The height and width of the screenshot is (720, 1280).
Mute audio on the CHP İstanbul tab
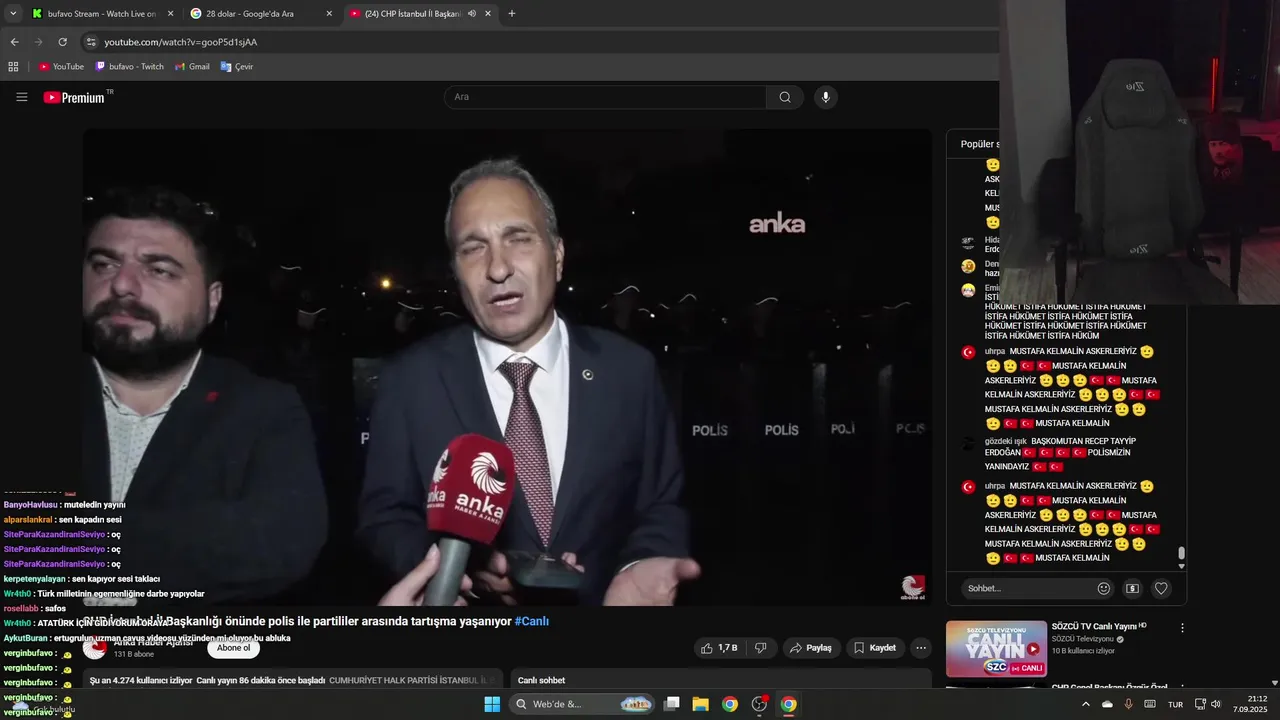(x=472, y=14)
